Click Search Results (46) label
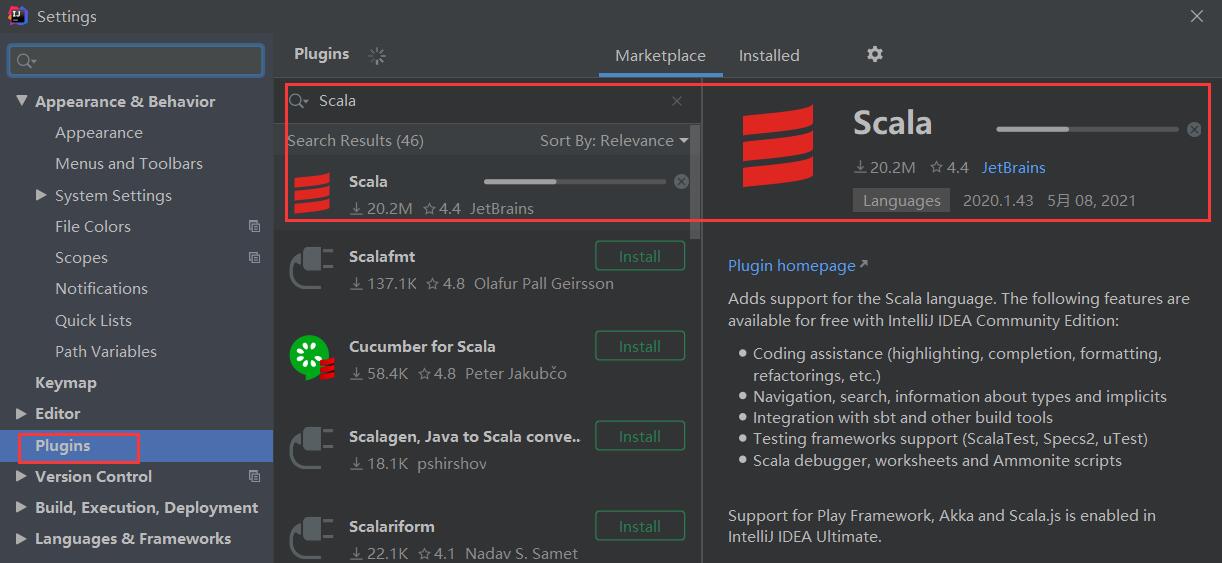Image resolution: width=1222 pixels, height=563 pixels. pyautogui.click(x=355, y=141)
